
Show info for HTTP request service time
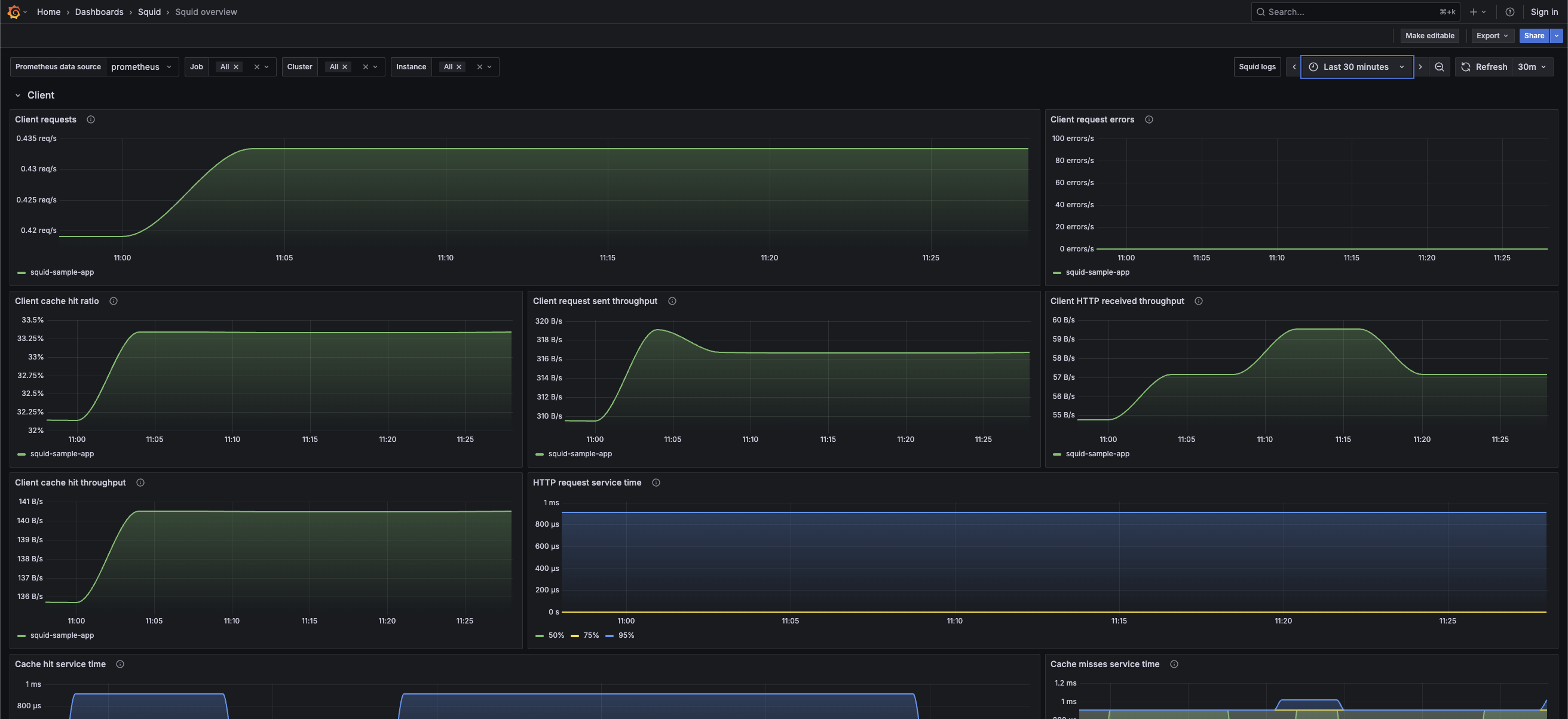point(656,483)
